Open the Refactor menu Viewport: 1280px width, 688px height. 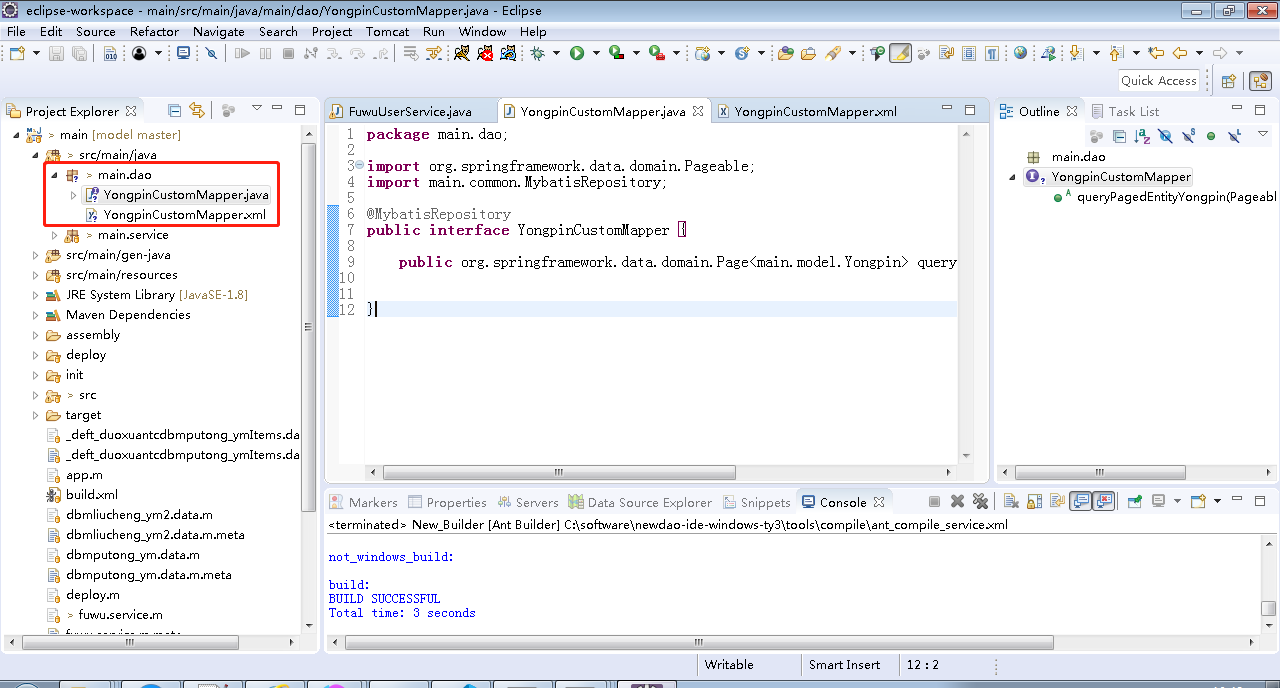(154, 31)
